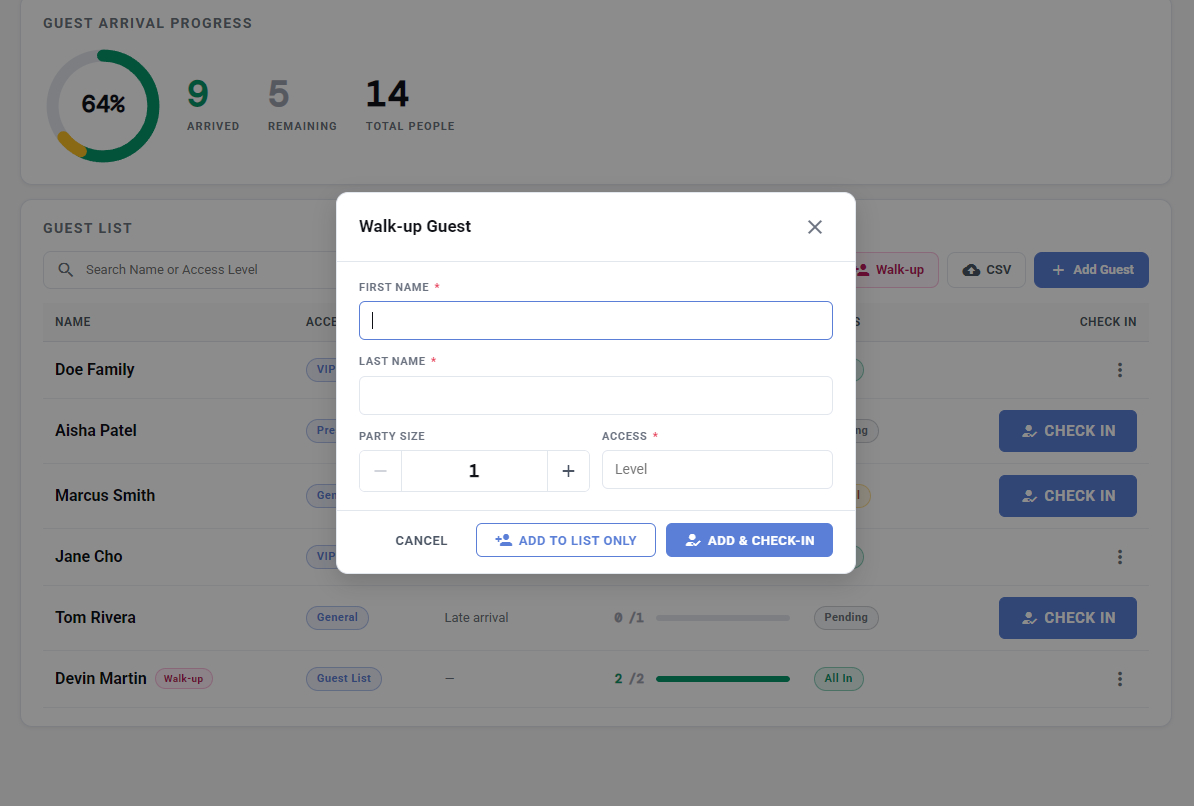Click the First Name input field

point(595,321)
